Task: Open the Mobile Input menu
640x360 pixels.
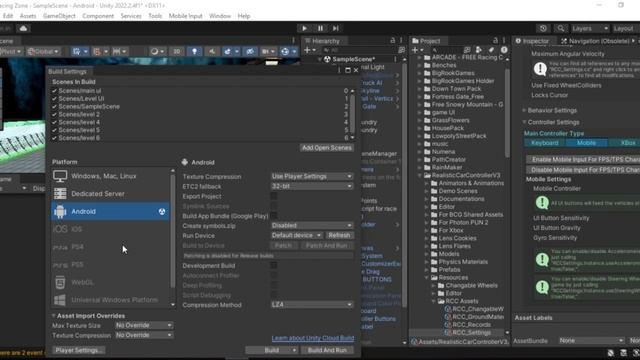Action: point(185,16)
